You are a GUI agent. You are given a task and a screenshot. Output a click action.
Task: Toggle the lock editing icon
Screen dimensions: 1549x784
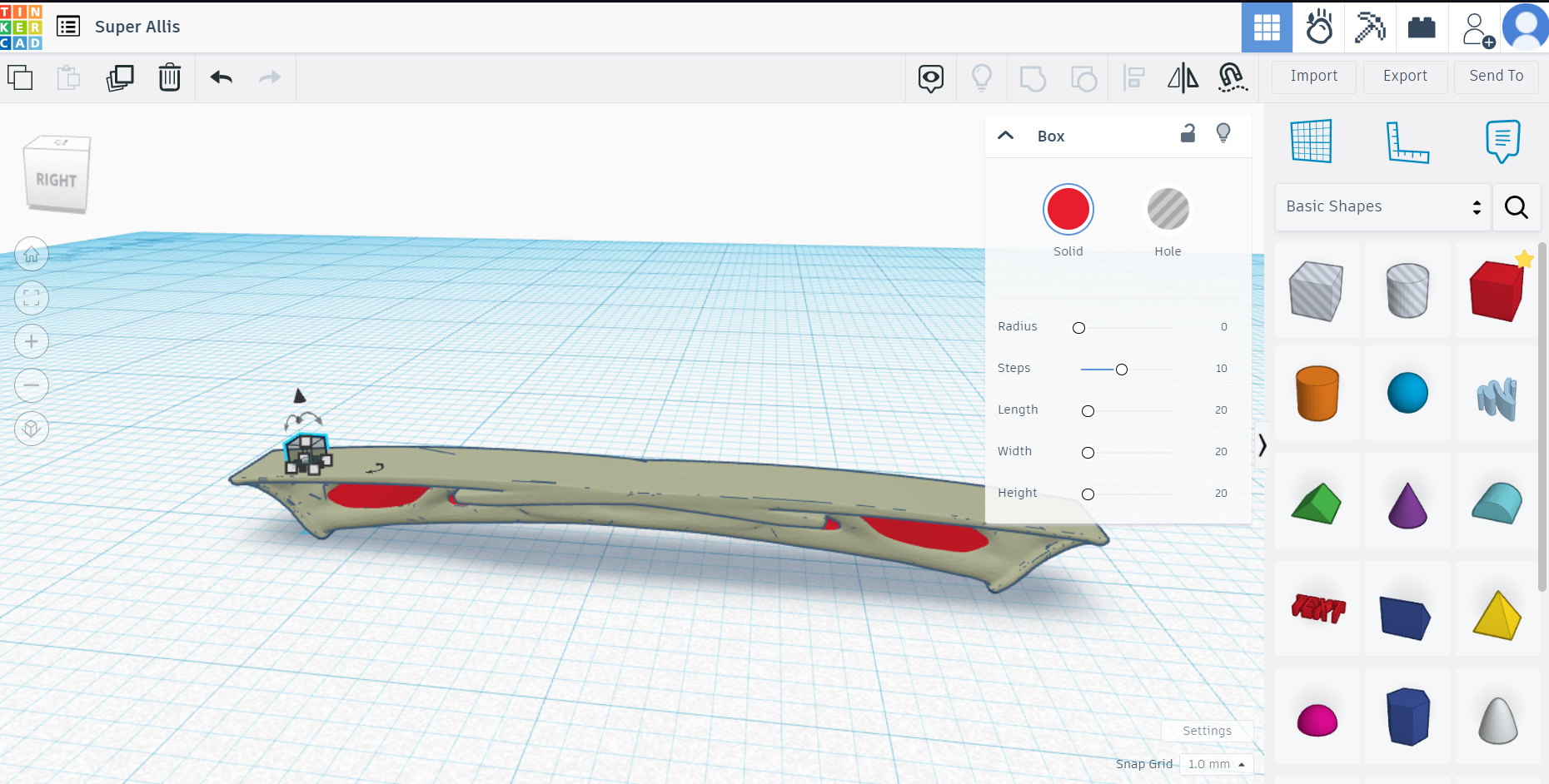tap(1188, 133)
